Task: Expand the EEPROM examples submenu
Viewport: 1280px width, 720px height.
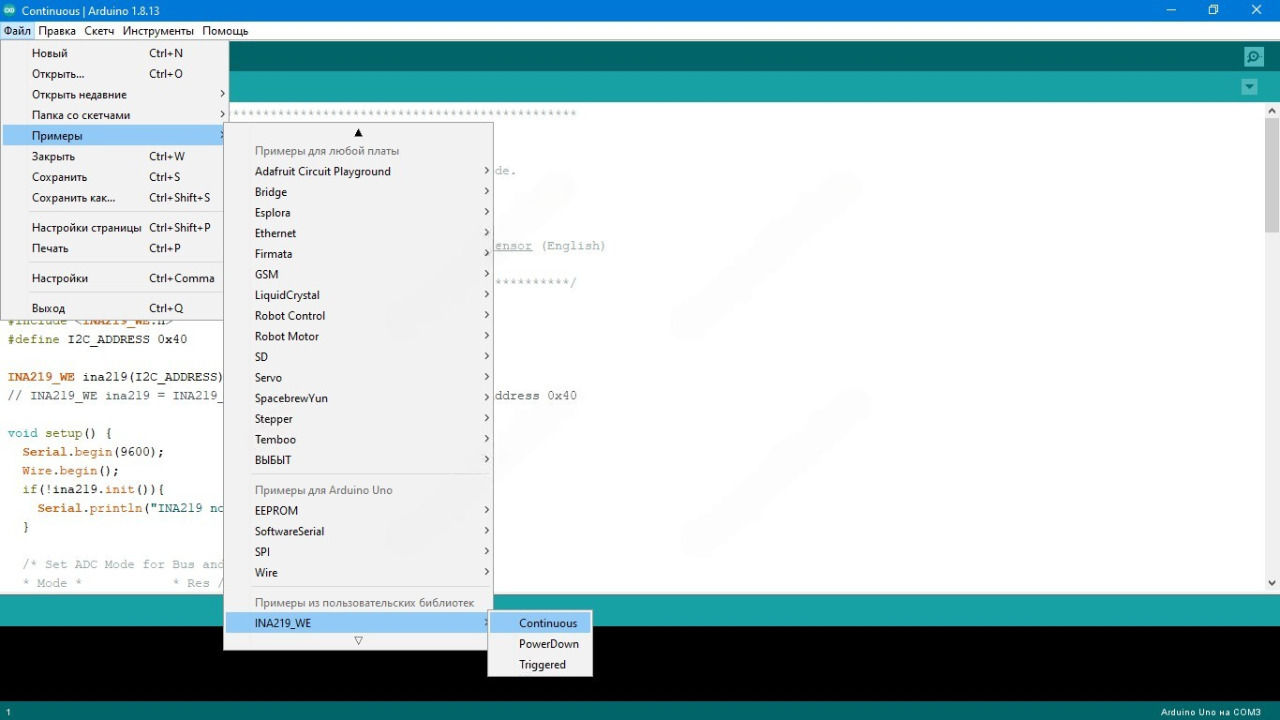Action: tap(276, 510)
